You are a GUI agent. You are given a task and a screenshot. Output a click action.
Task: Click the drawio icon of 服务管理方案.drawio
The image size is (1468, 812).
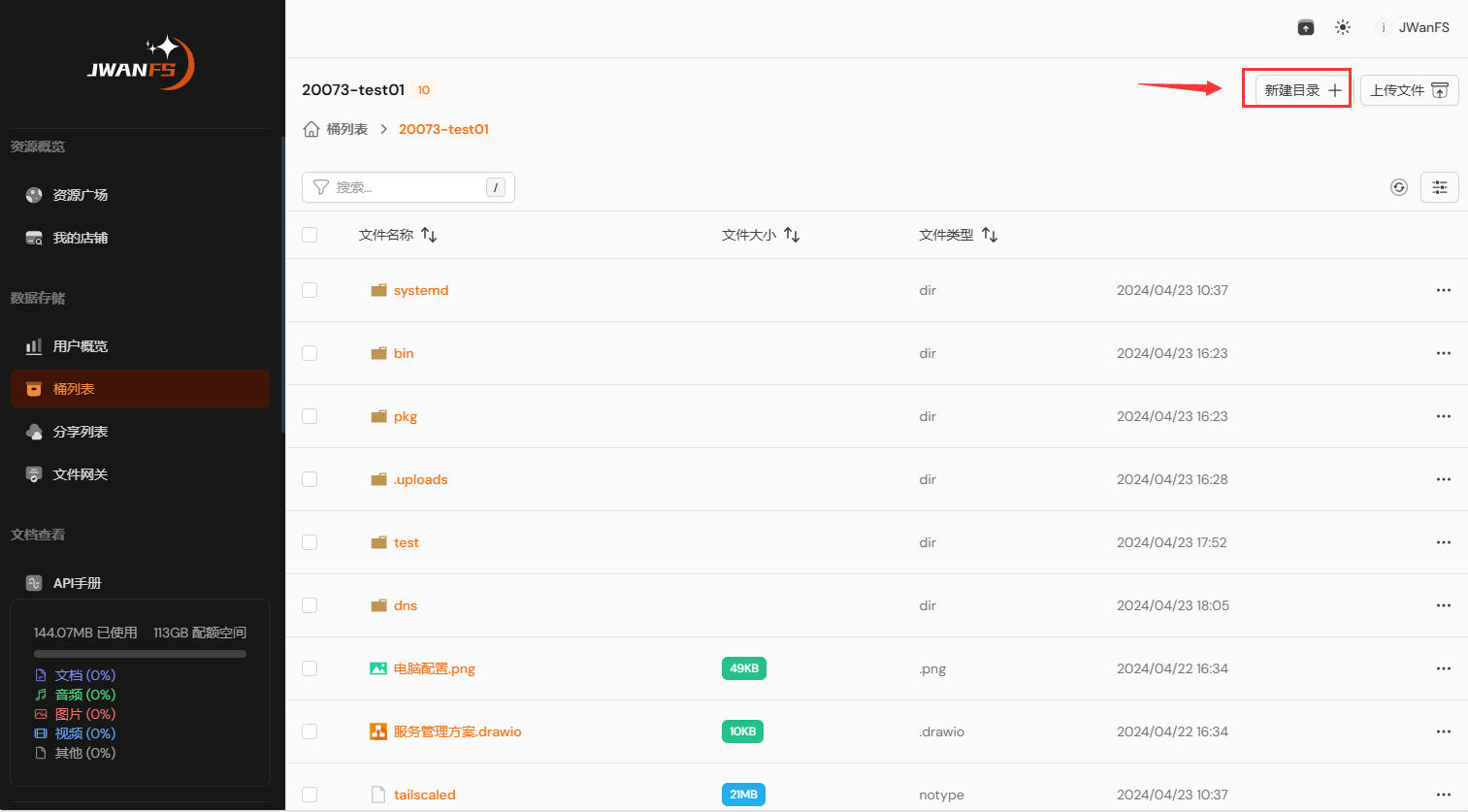pos(378,731)
